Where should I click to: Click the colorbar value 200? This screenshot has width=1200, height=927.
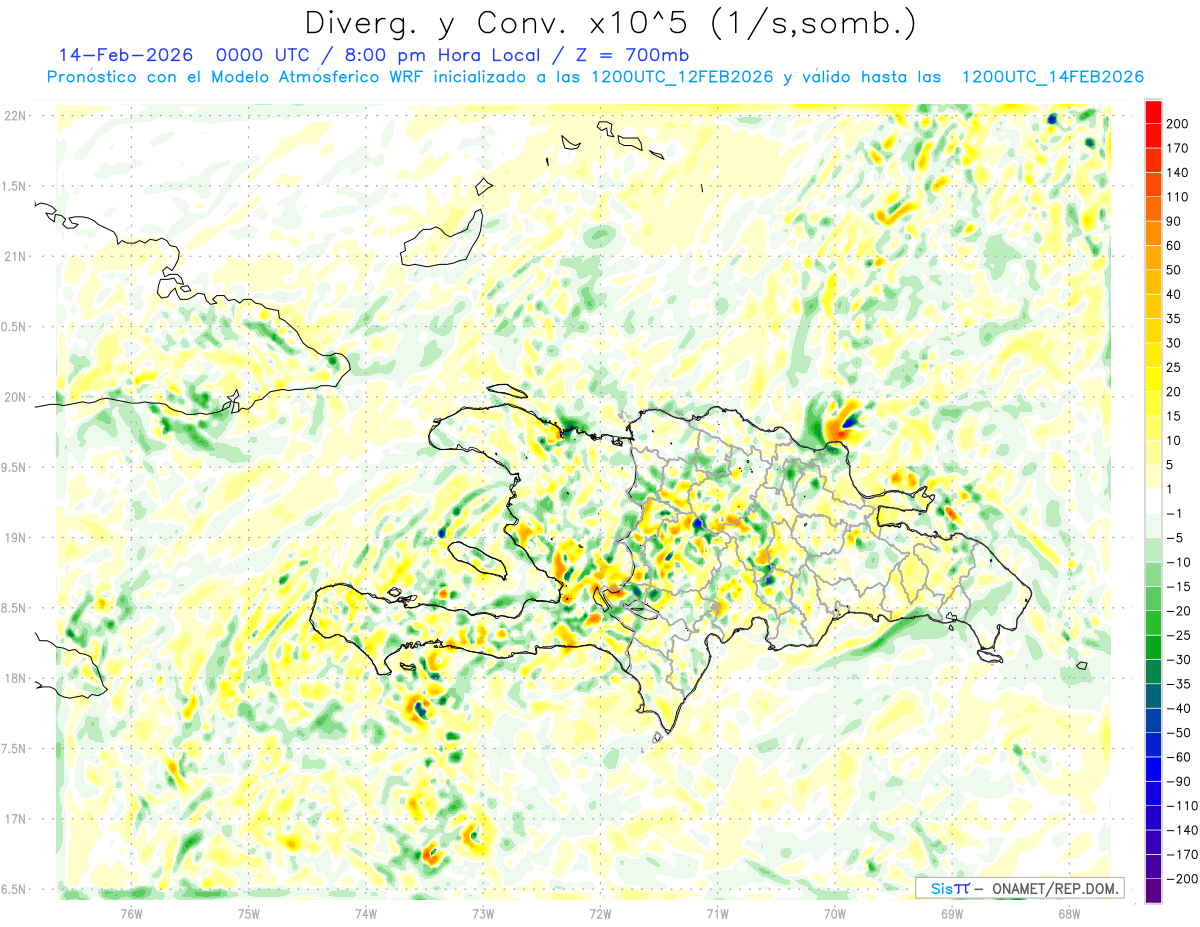(x=1178, y=123)
